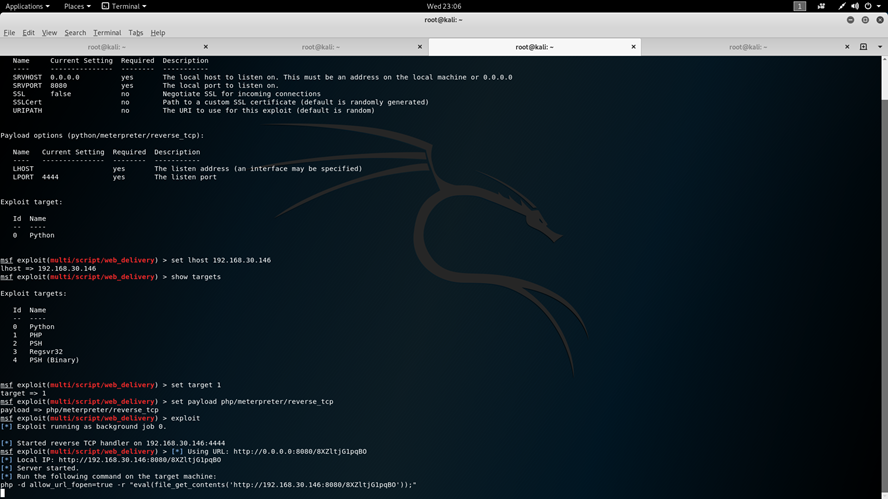Click the network connection icon in top bar

[x=842, y=6]
